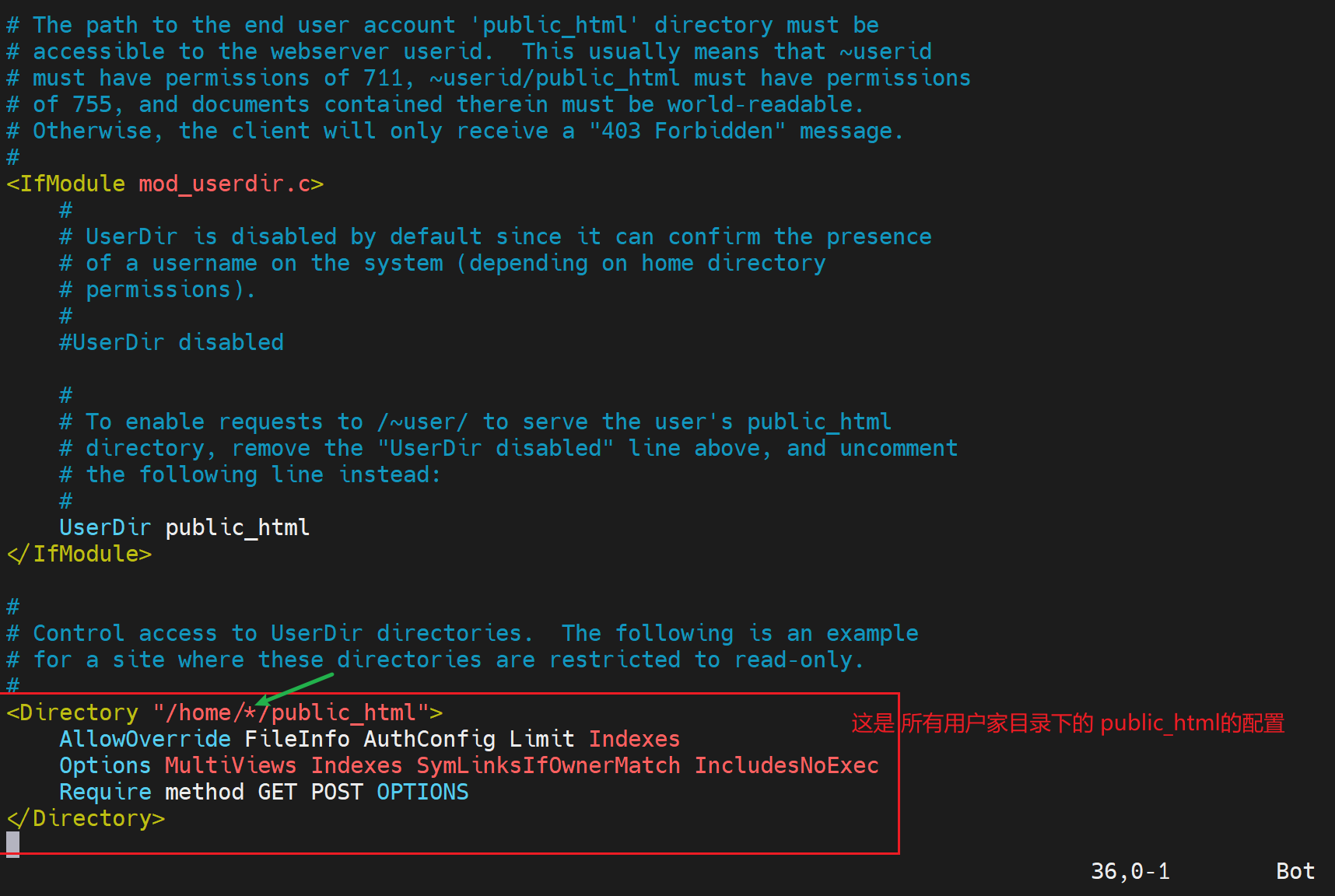
Task: Click the AuthConfig value
Action: pyautogui.click(x=429, y=740)
